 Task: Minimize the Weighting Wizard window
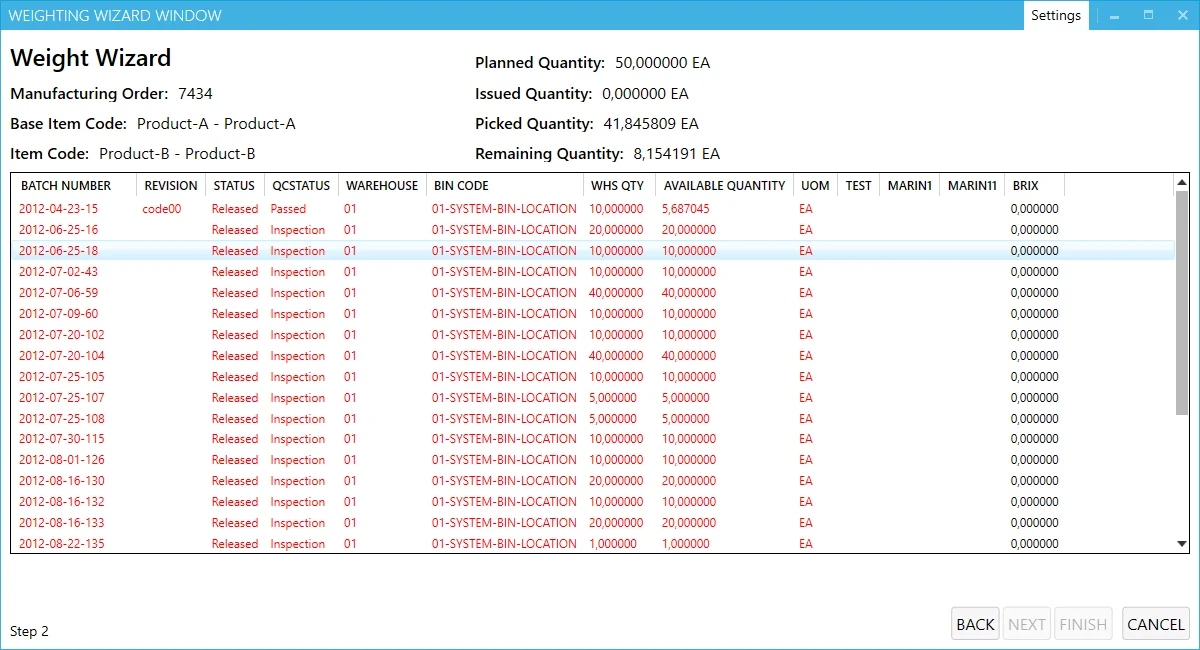1114,15
